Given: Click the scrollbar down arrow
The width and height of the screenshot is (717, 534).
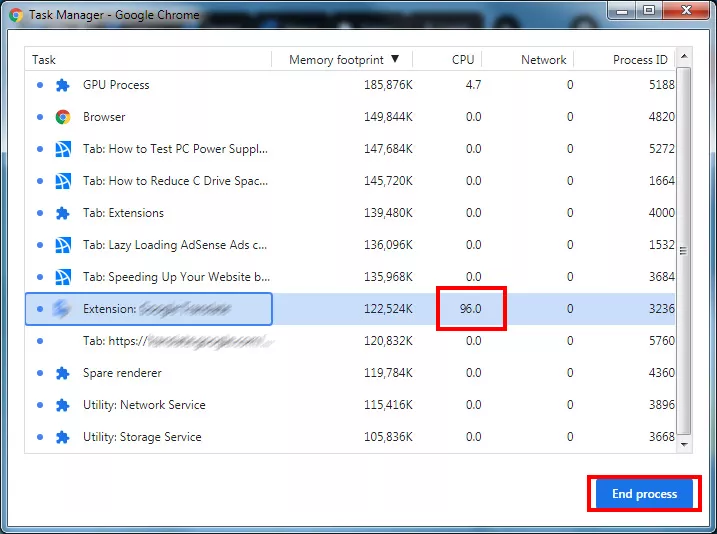Looking at the screenshot, I should pos(684,444).
